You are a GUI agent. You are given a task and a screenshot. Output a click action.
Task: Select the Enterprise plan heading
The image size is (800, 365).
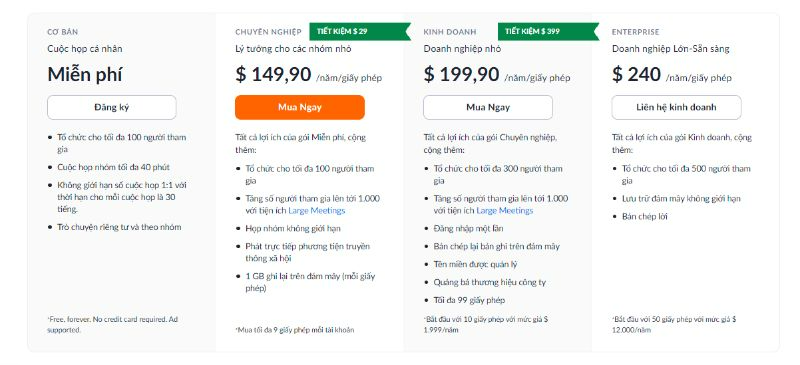click(636, 32)
